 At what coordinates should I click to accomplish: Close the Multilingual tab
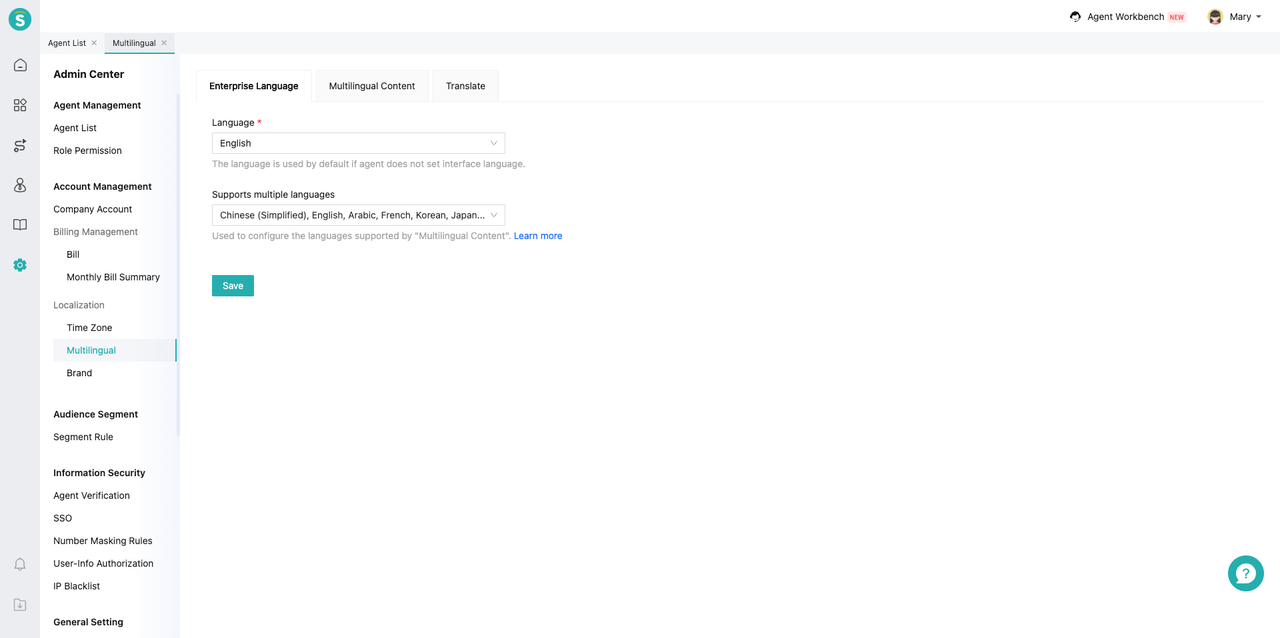click(x=164, y=43)
